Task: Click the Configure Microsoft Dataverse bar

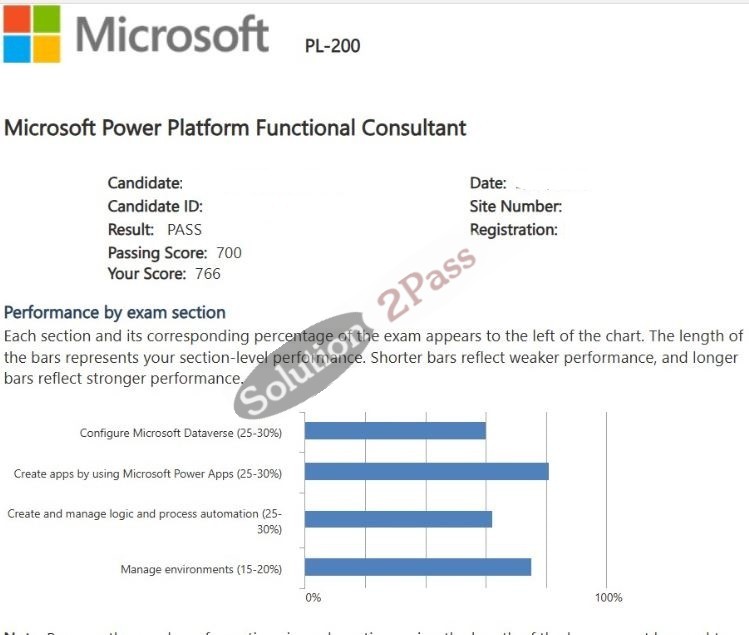Action: [x=396, y=431]
